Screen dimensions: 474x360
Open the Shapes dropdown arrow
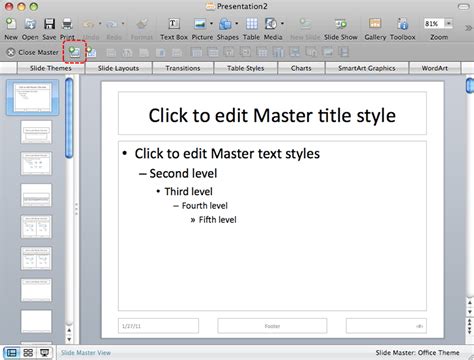click(x=237, y=24)
